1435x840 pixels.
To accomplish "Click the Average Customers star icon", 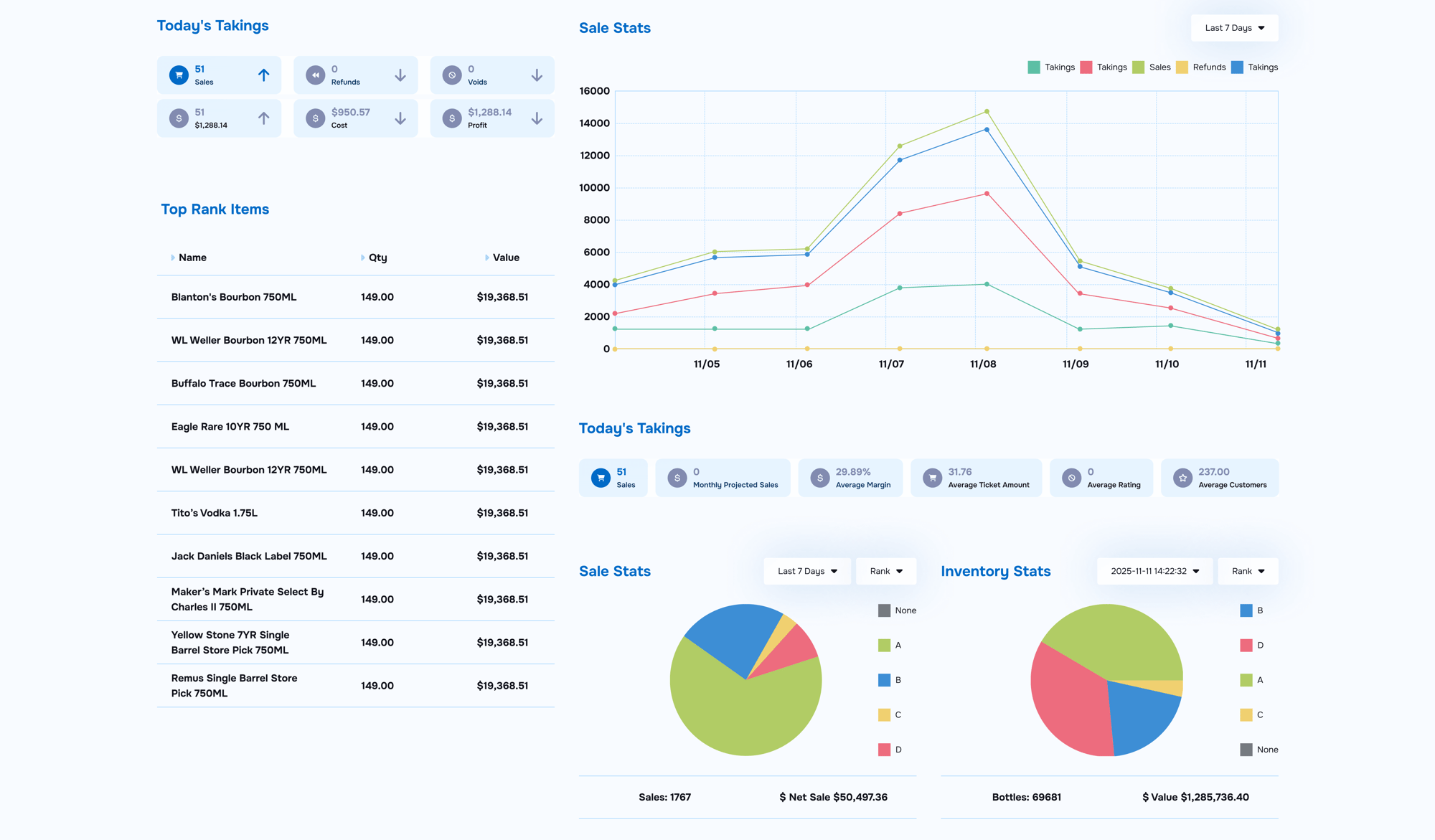I will tap(1182, 477).
